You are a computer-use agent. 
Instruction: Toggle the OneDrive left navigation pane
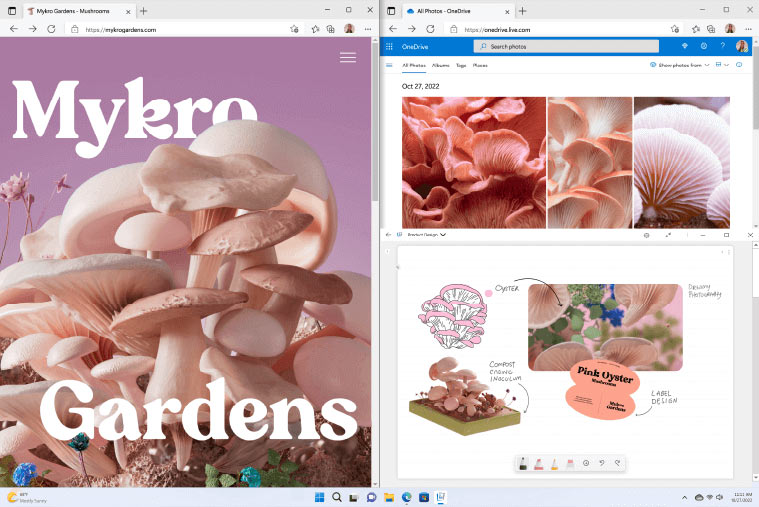click(391, 65)
